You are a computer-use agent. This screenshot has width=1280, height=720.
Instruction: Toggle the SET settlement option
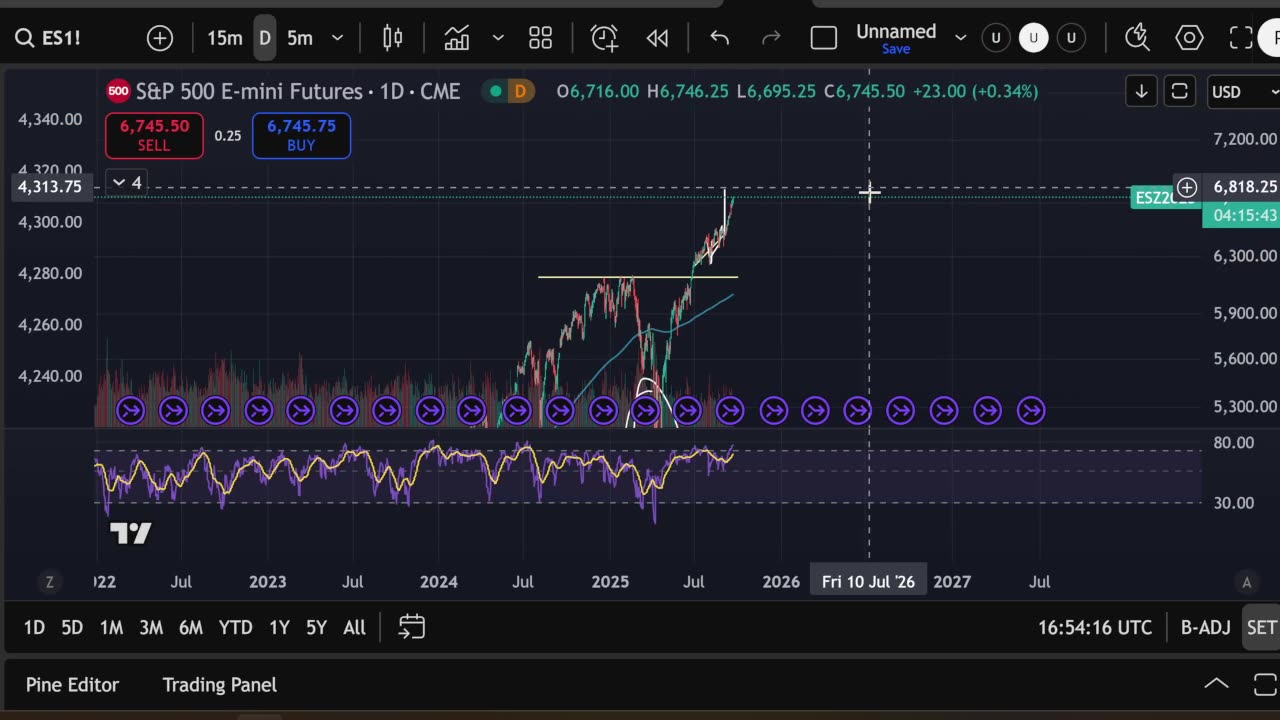click(x=1261, y=627)
